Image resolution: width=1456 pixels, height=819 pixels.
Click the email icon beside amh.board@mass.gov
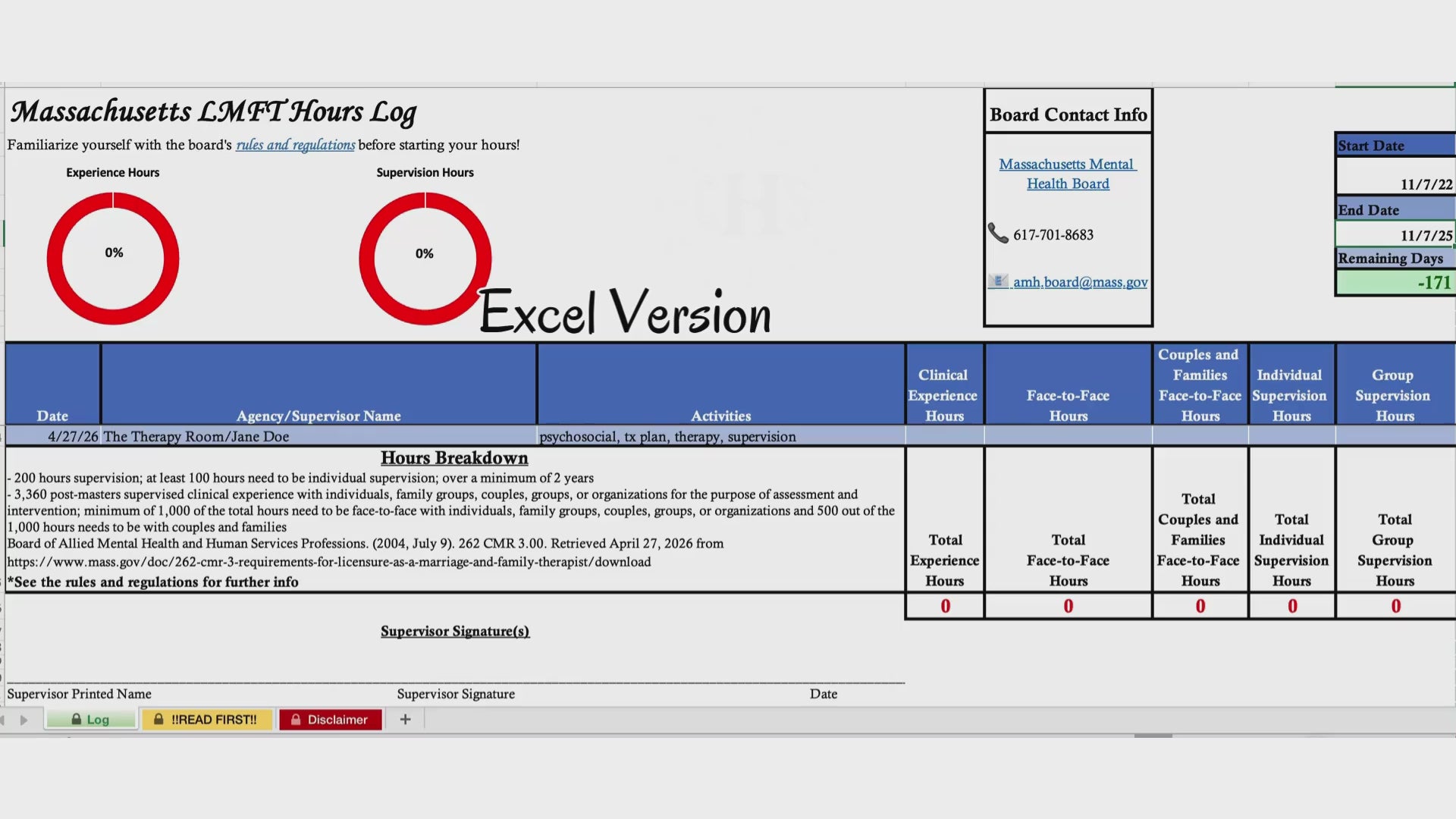(x=998, y=281)
